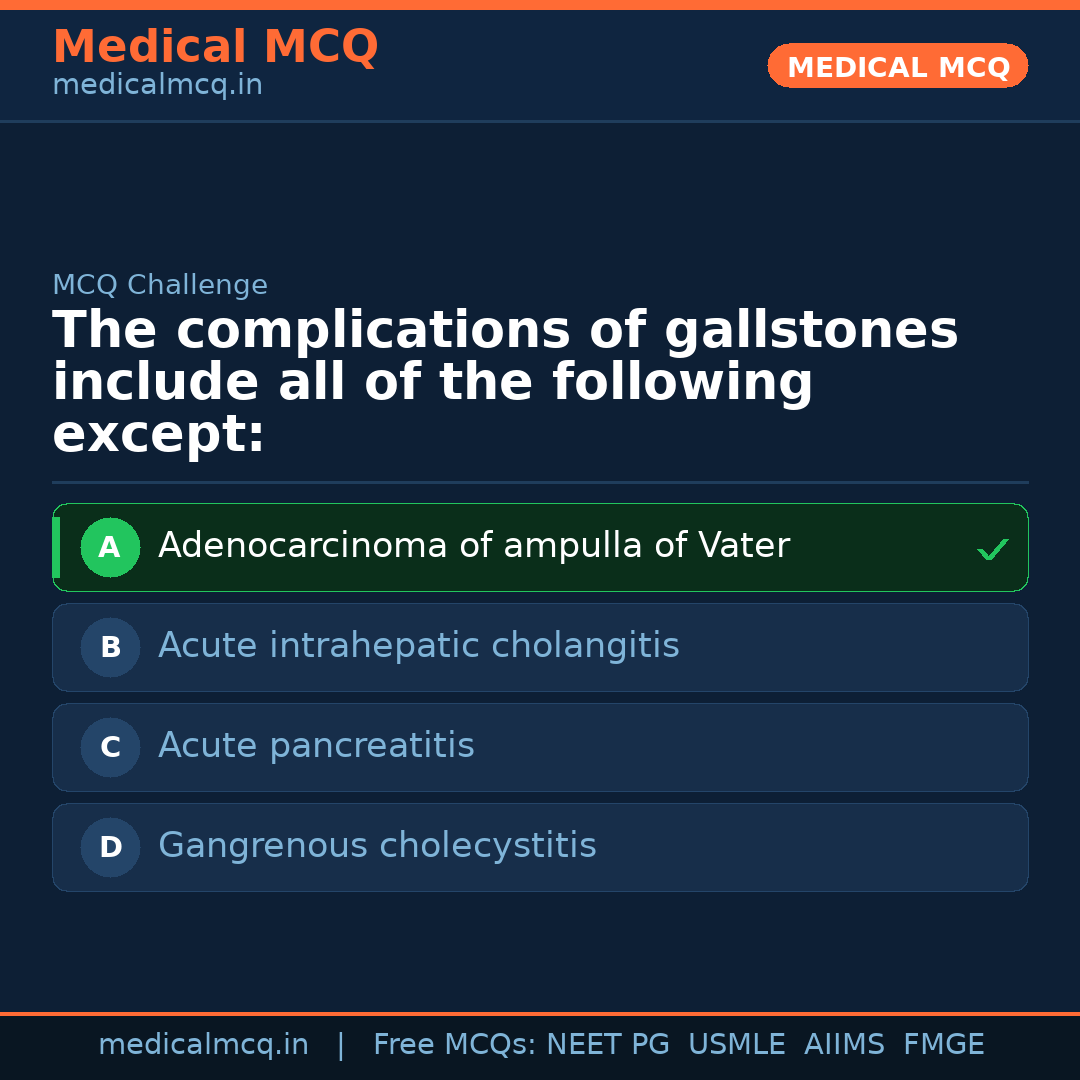
Task: Select the letter B option circle
Action: pos(110,647)
